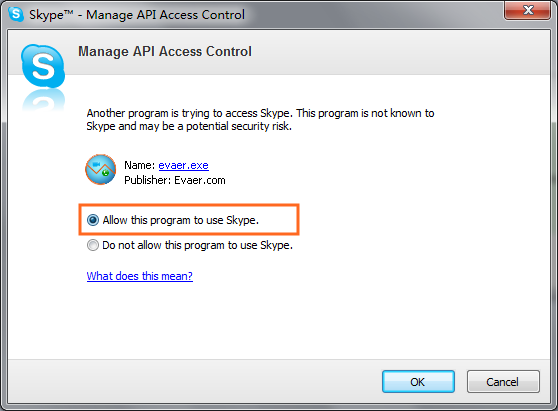Click the 'Name:' label beside evaer.exe

point(139,165)
